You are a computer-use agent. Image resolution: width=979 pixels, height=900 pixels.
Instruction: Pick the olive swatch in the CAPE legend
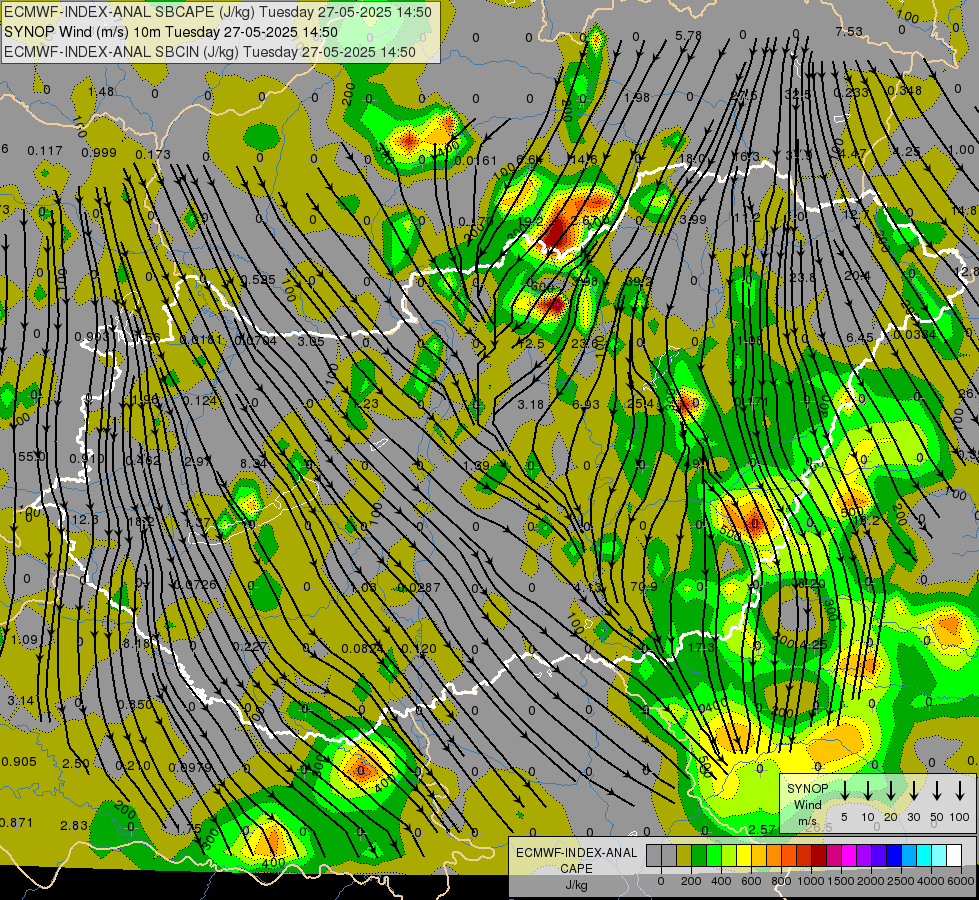[x=684, y=855]
